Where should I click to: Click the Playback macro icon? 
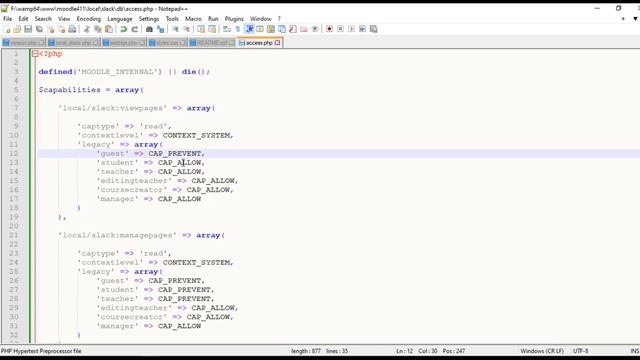tap(351, 29)
